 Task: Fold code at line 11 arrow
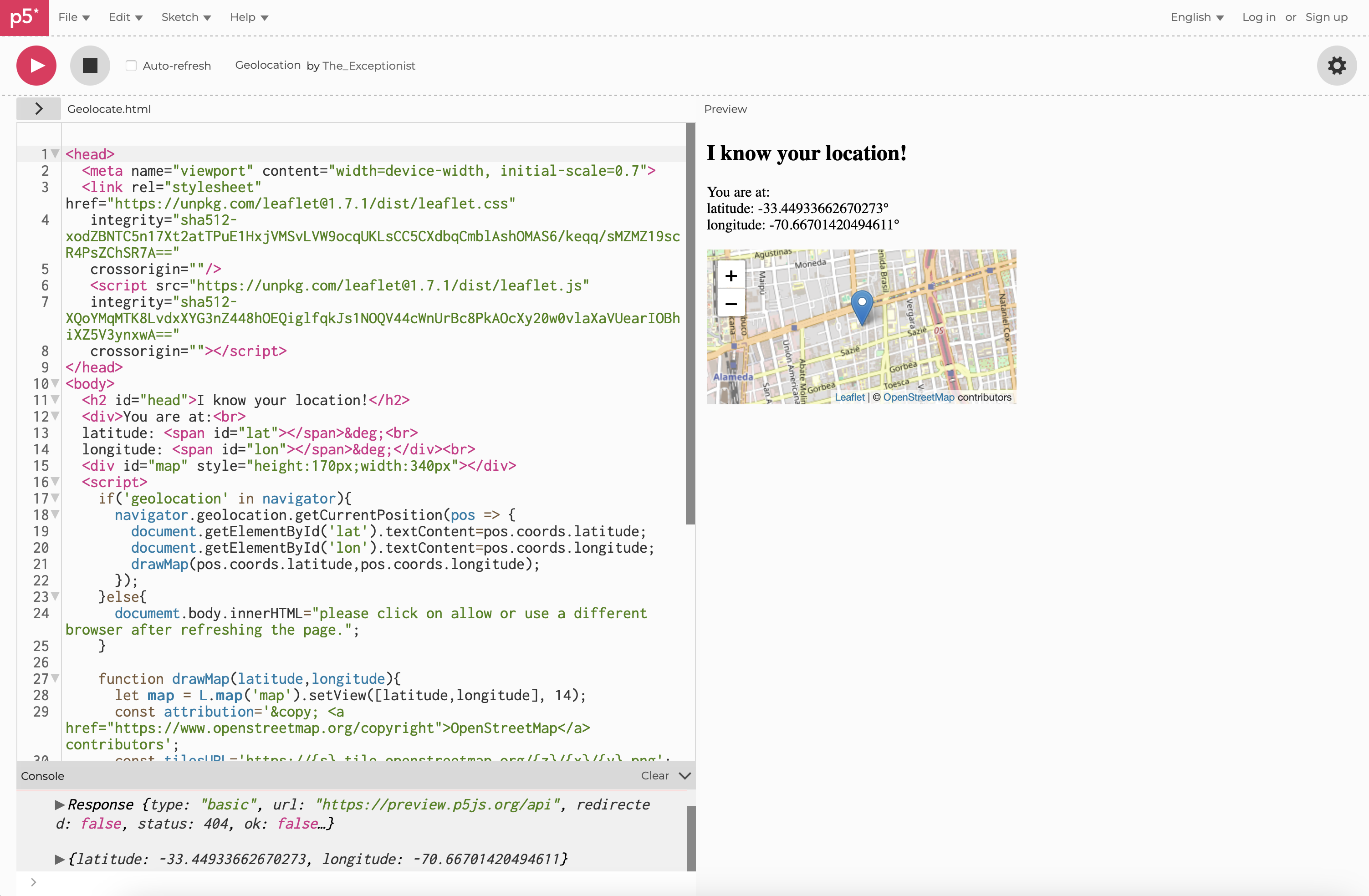pos(55,399)
